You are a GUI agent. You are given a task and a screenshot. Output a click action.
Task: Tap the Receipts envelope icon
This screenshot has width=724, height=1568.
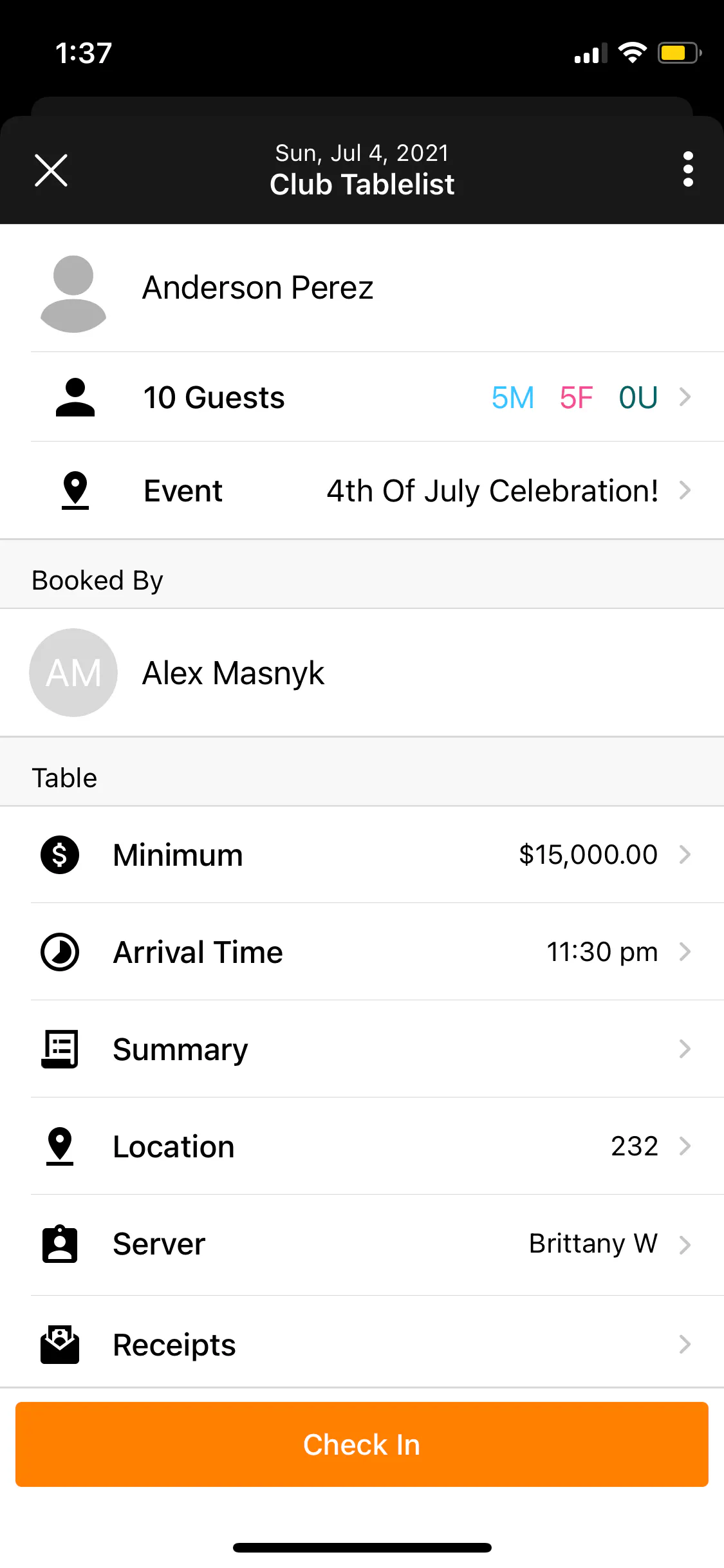pos(60,1345)
